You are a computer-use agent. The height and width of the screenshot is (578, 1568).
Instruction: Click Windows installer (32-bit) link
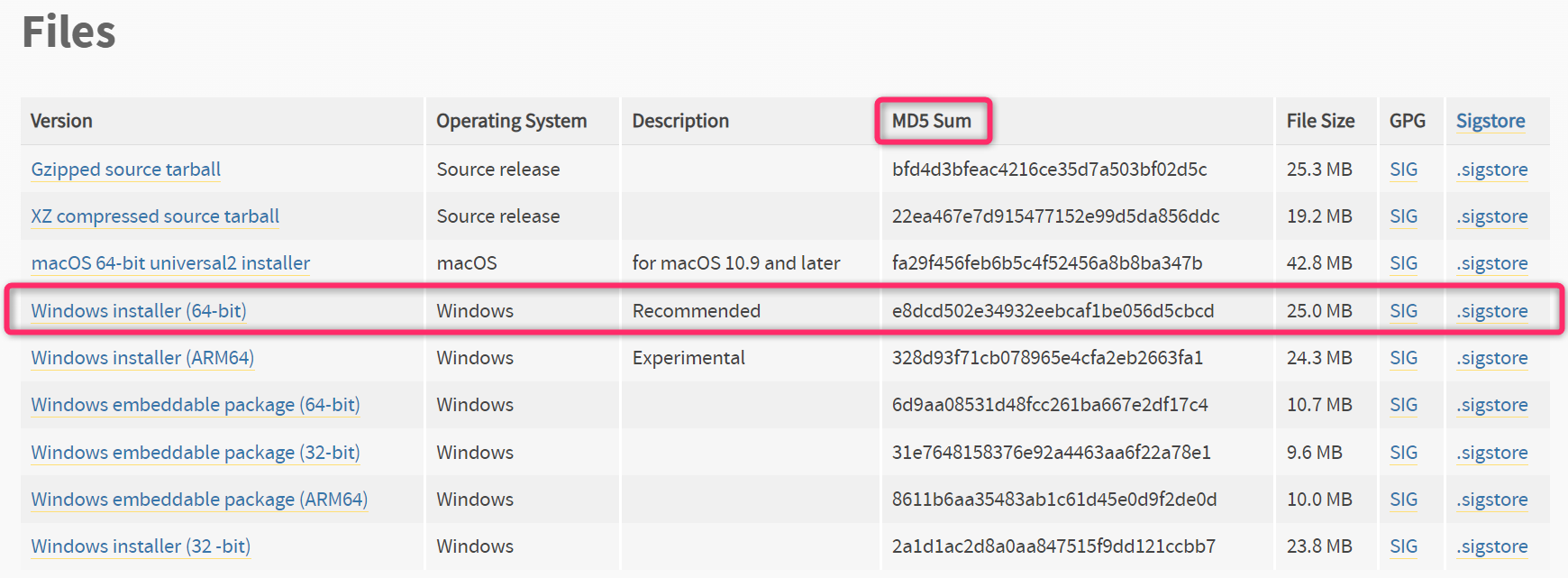(x=141, y=546)
